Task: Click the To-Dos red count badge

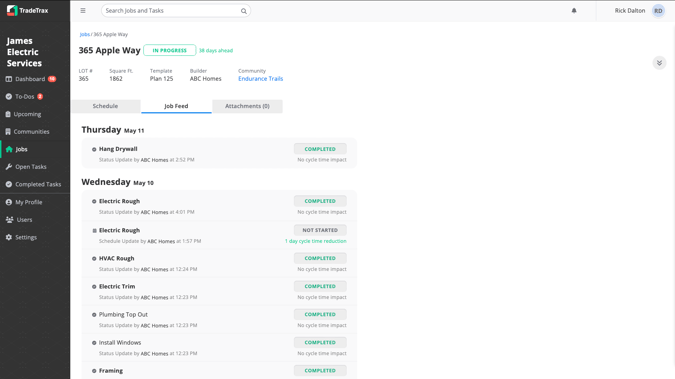Action: click(40, 96)
